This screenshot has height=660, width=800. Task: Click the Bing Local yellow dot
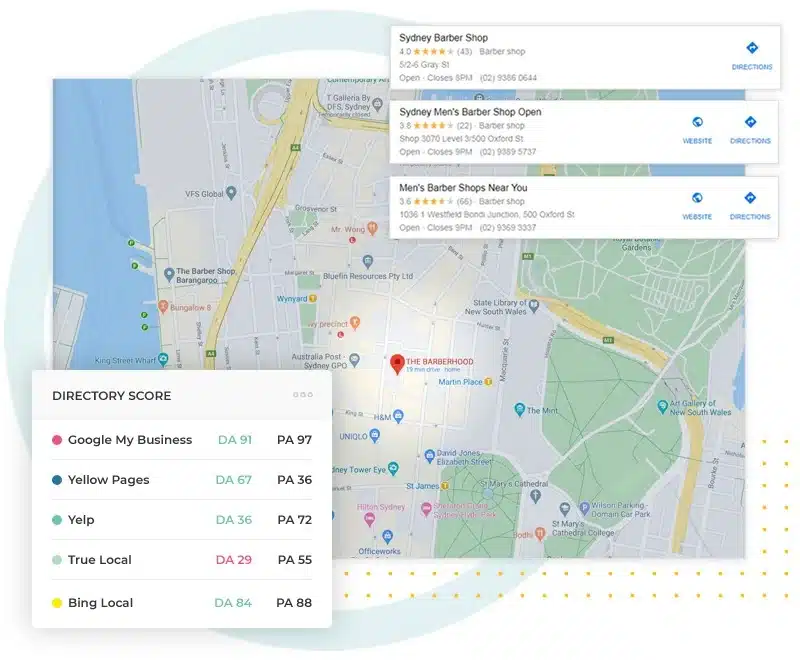[x=57, y=603]
